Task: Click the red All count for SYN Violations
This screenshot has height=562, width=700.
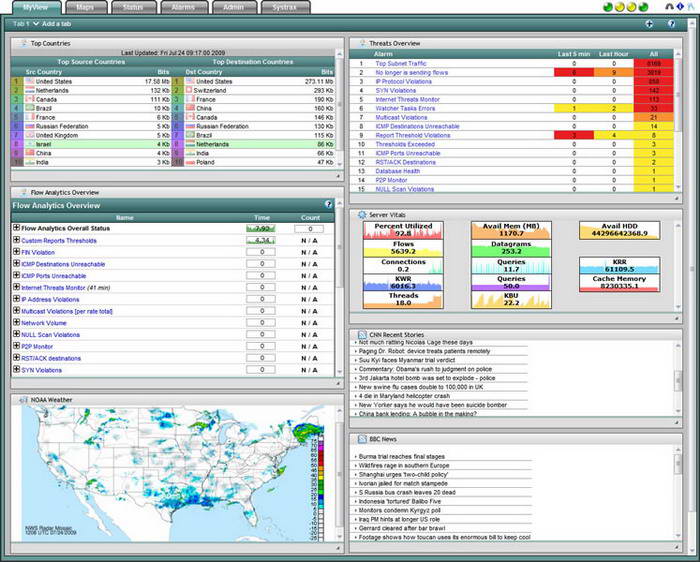Action: tap(654, 90)
